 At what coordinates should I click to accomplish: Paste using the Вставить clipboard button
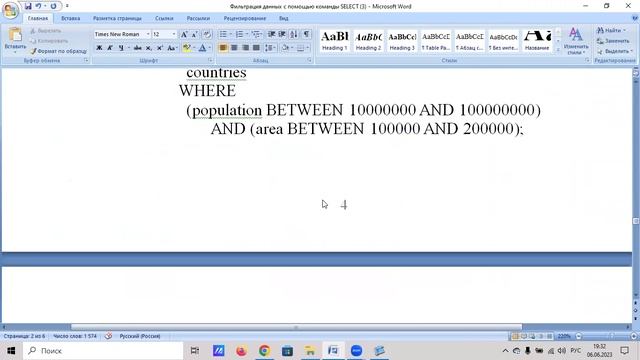click(15, 40)
